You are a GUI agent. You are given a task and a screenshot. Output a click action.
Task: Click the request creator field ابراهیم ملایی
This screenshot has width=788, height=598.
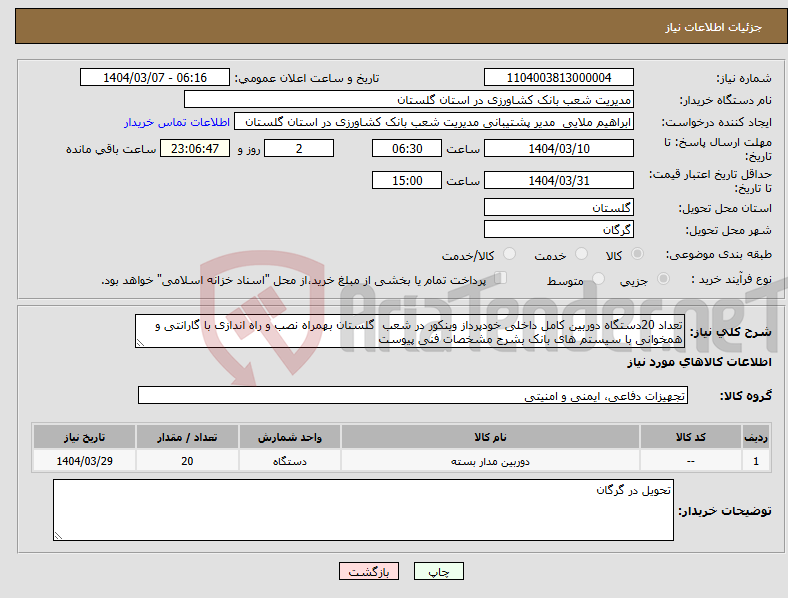point(434,122)
